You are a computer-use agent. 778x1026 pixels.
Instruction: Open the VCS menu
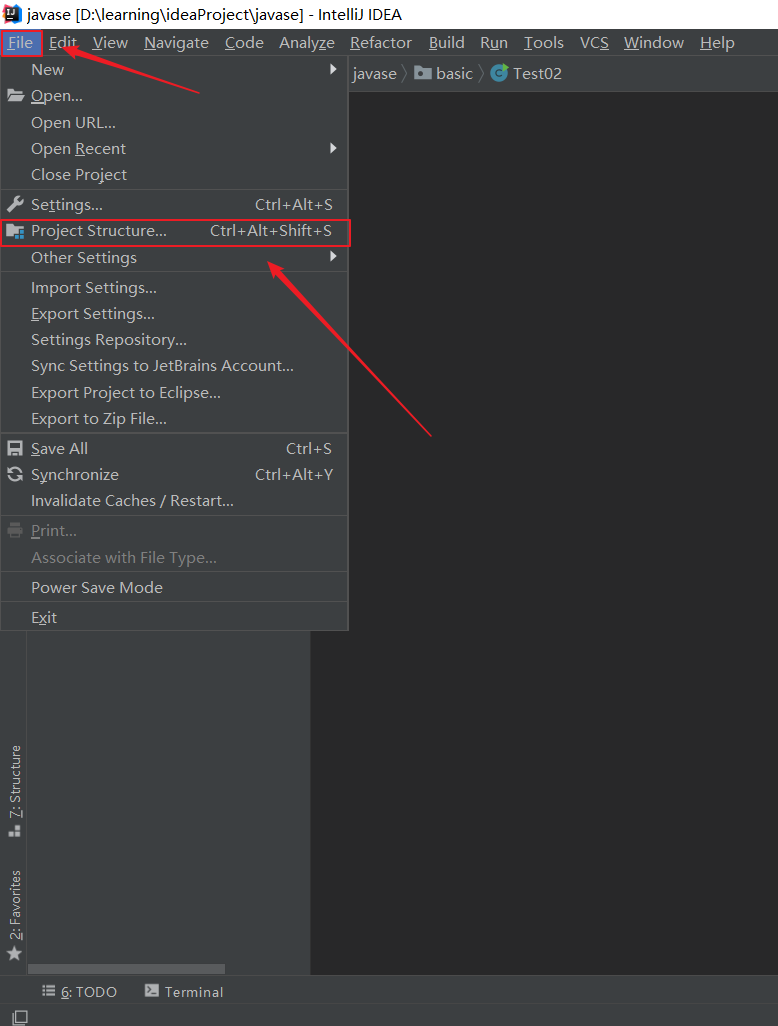594,43
